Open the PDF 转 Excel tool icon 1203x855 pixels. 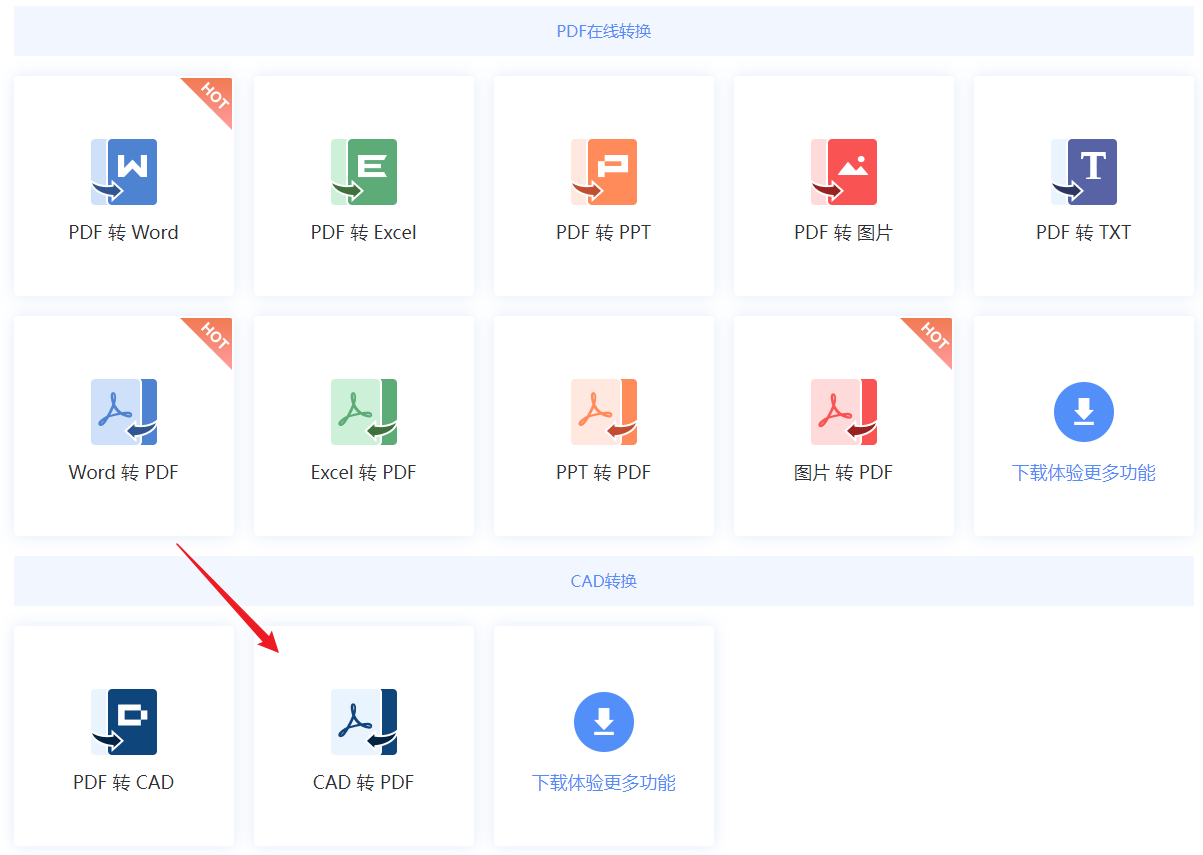[364, 172]
